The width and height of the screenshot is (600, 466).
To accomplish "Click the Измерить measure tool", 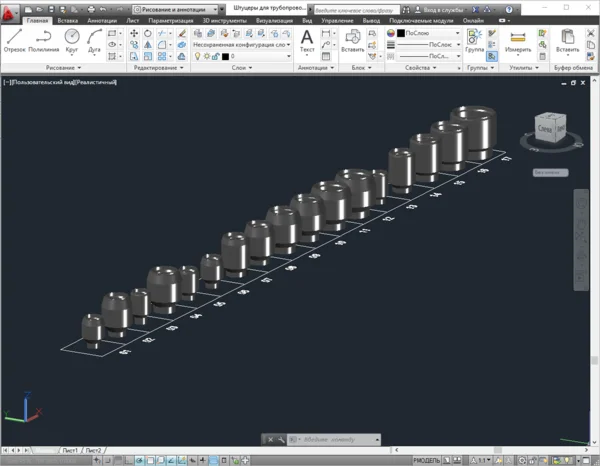I will pyautogui.click(x=518, y=42).
